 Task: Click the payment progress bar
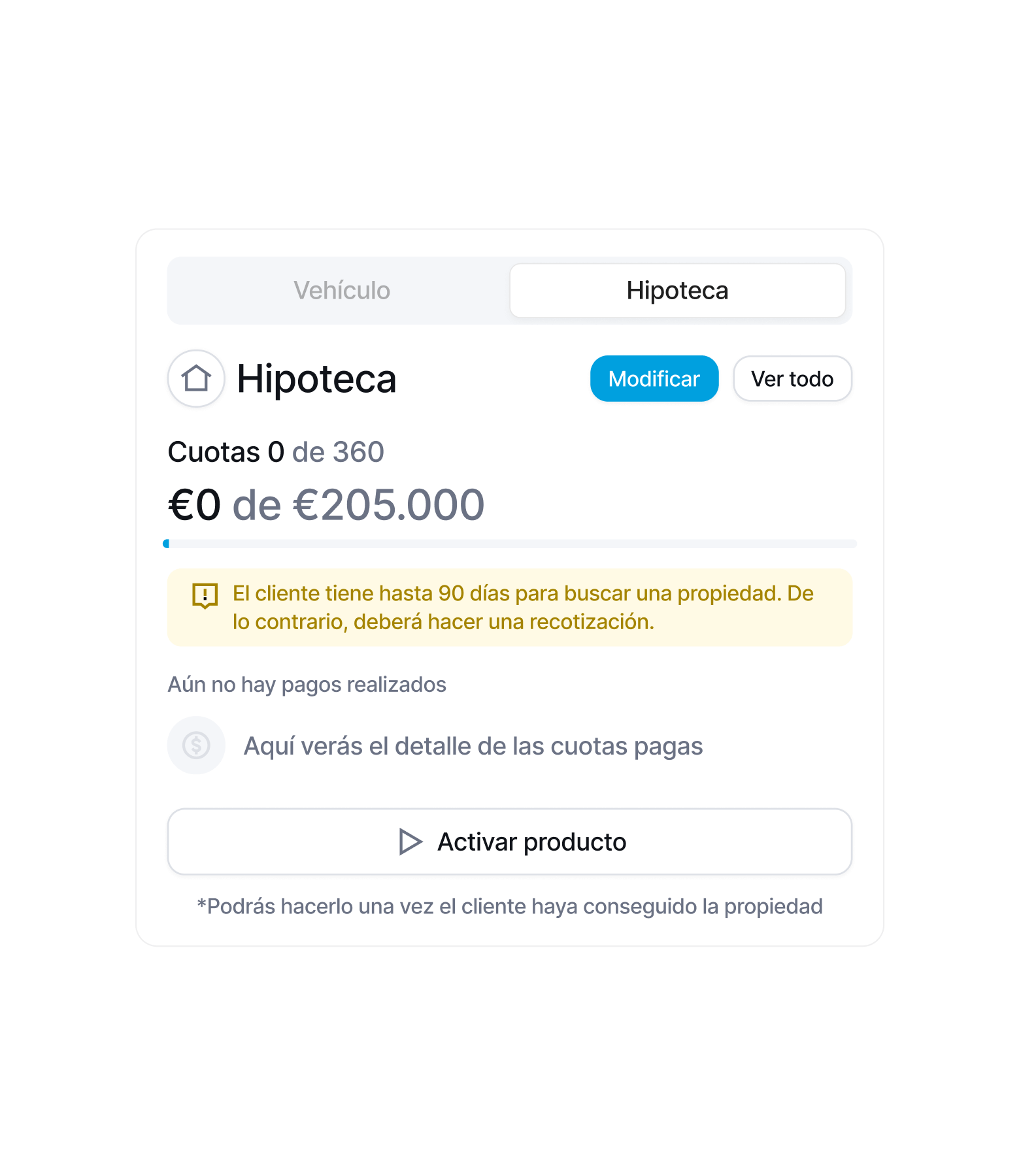click(x=510, y=544)
